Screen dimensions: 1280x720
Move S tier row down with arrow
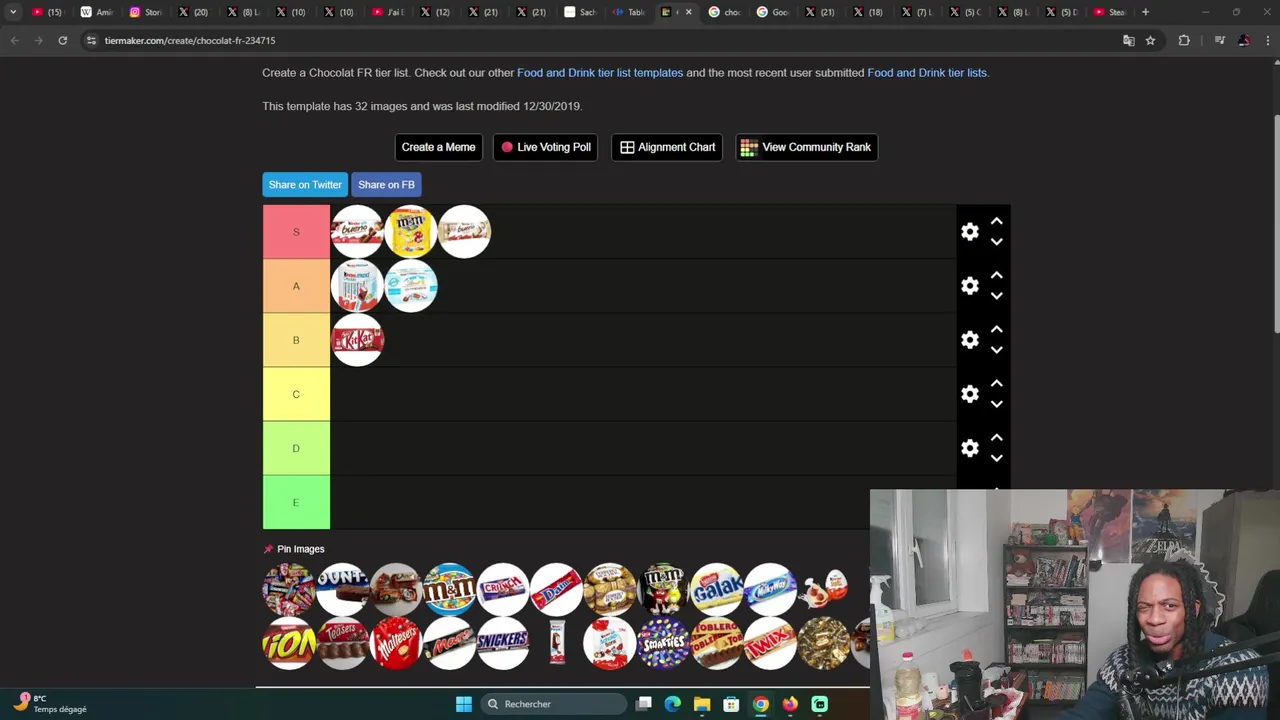click(996, 242)
